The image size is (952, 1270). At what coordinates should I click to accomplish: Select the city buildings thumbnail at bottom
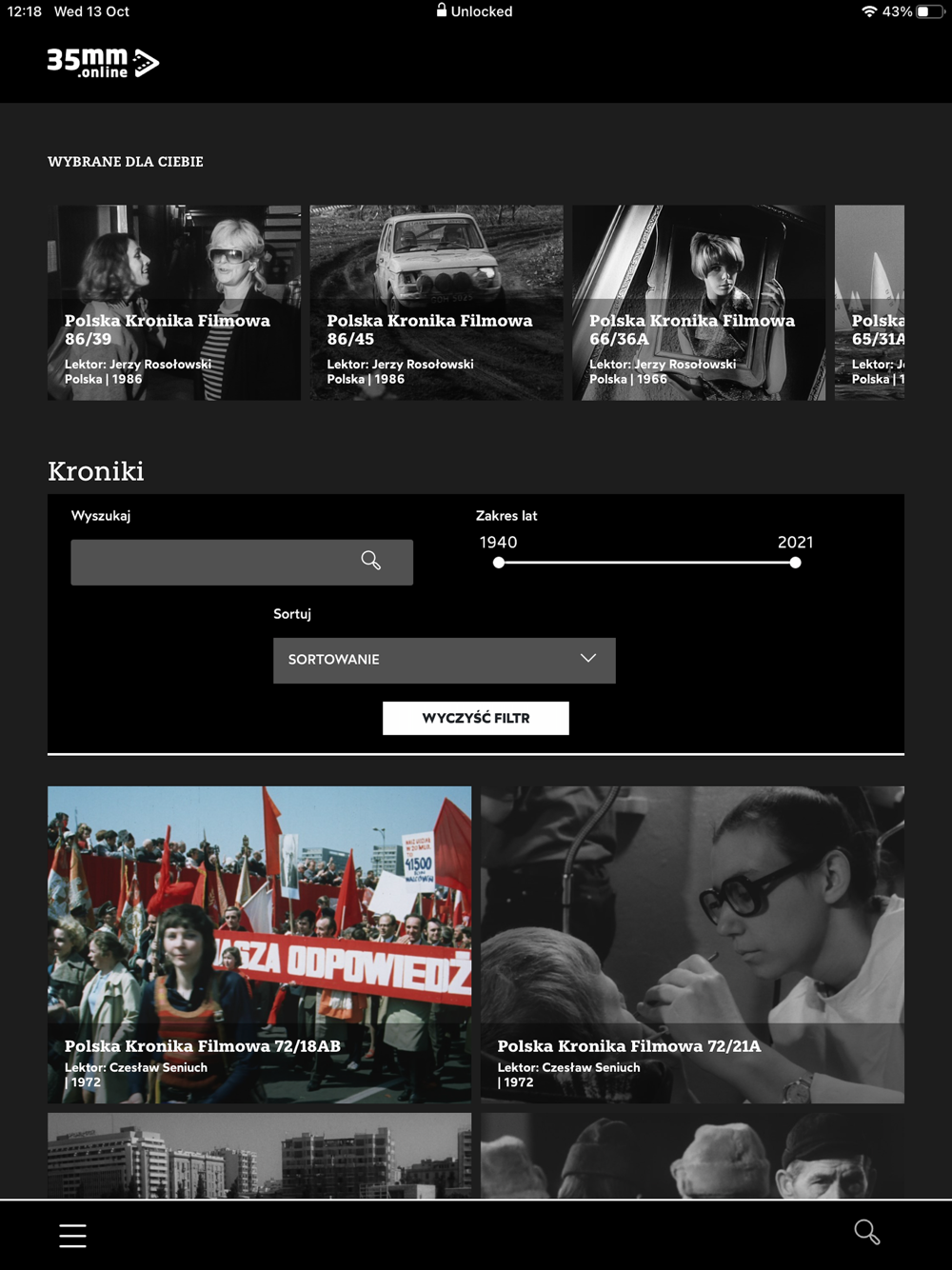(x=260, y=1155)
